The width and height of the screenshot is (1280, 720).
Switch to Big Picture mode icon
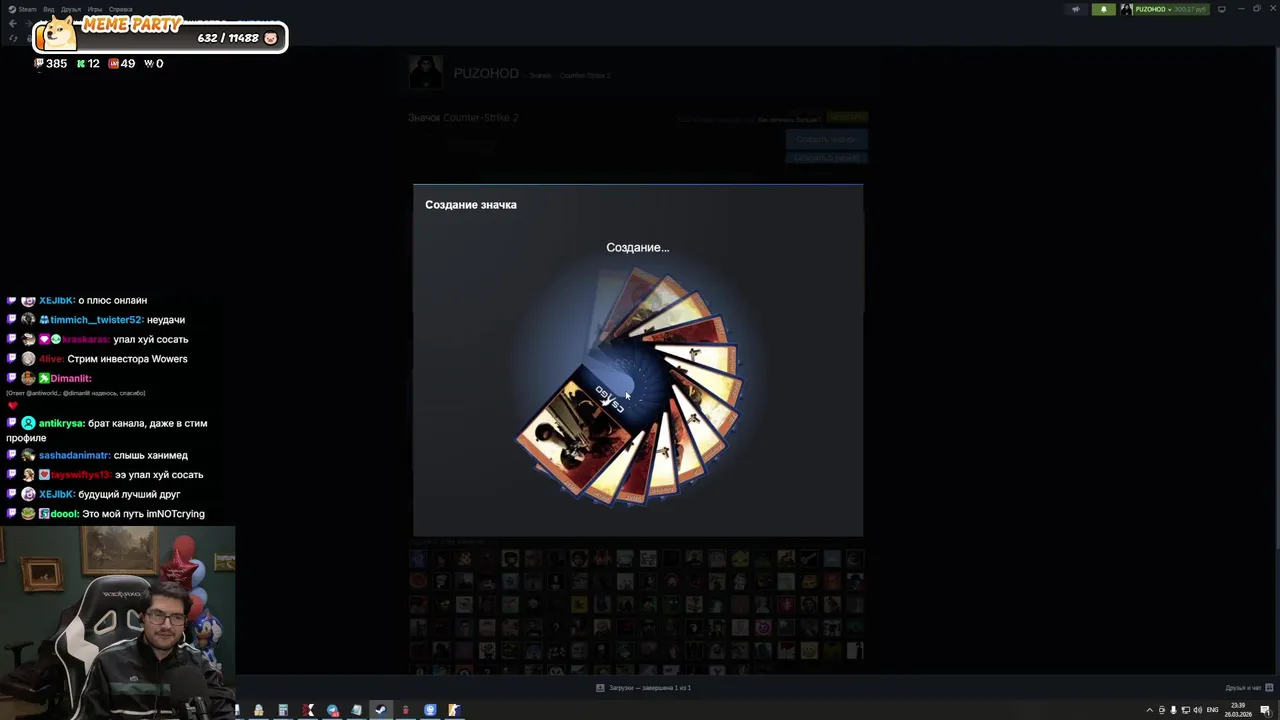click(x=1221, y=9)
